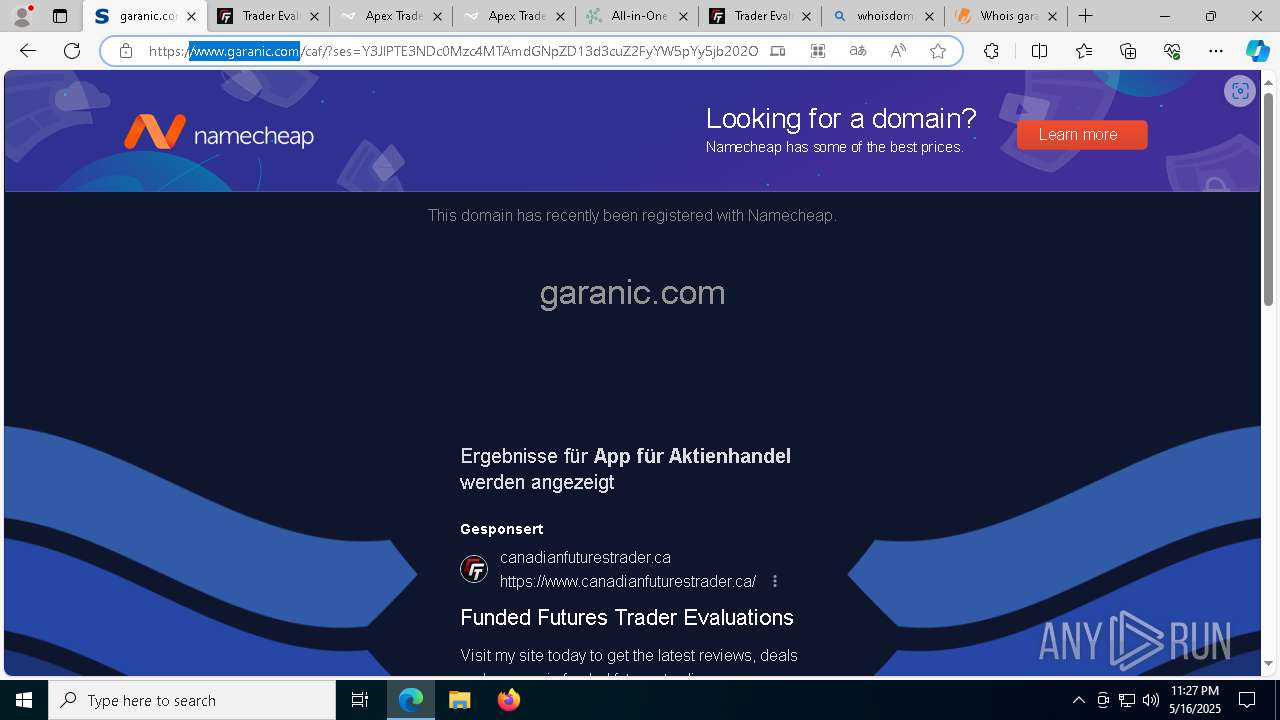Open a new browser tab

click(1086, 16)
